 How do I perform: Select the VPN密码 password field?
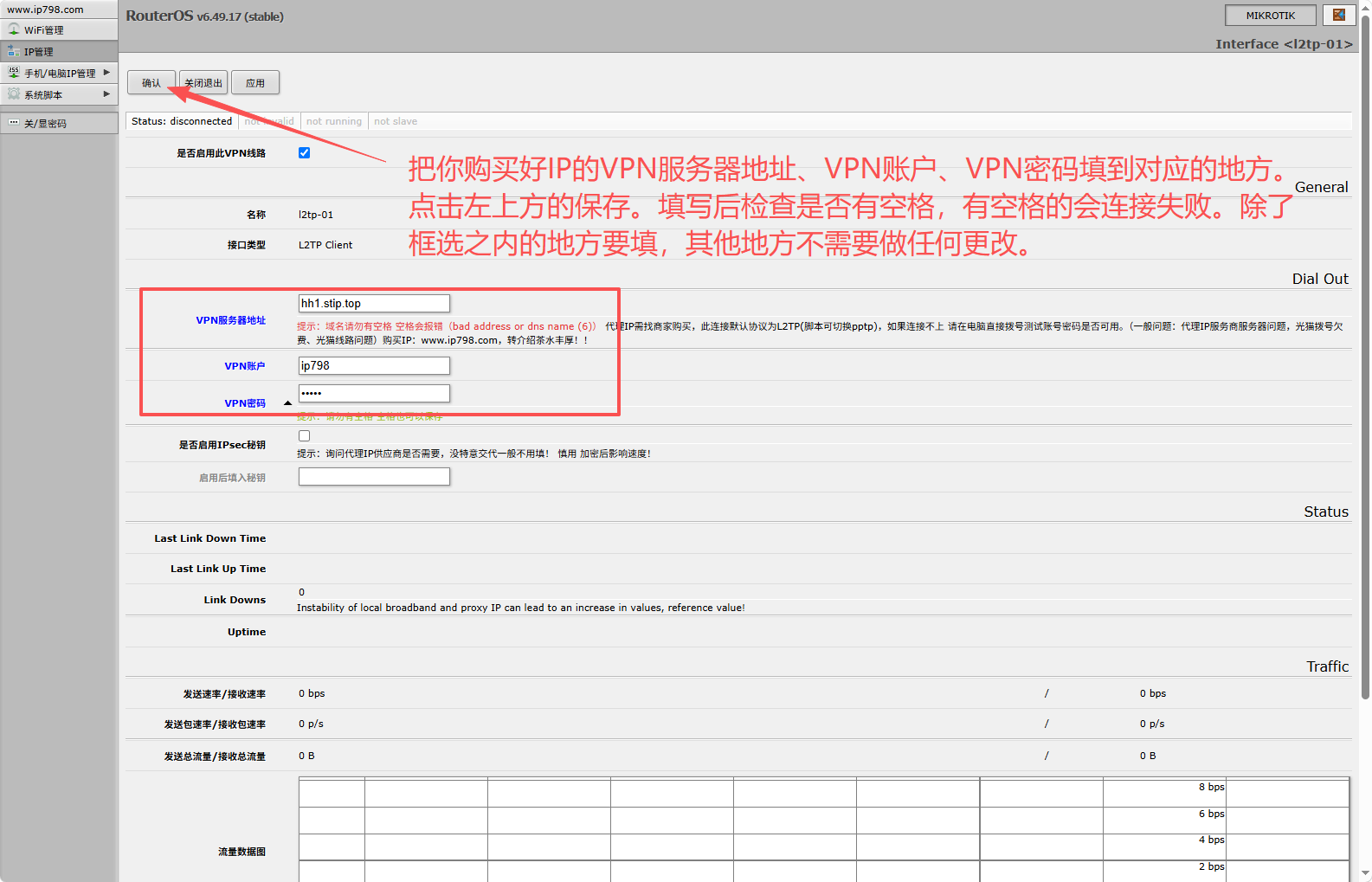[x=374, y=393]
